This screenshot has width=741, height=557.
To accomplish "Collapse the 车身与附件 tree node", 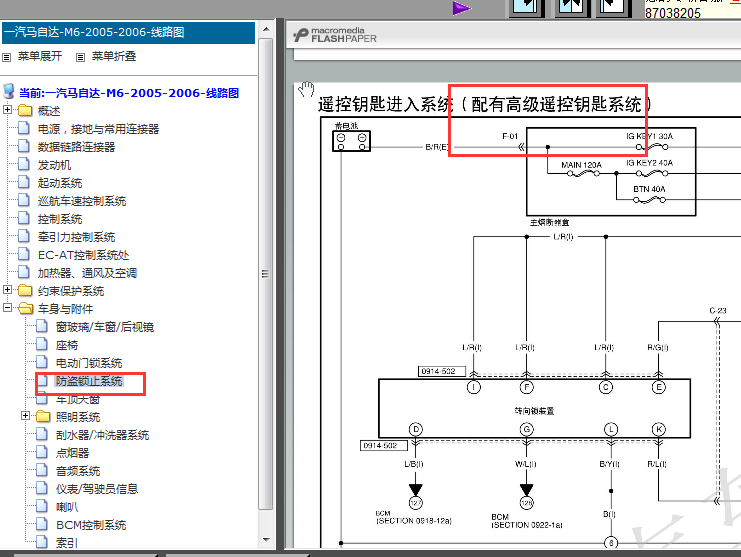I will point(7,308).
